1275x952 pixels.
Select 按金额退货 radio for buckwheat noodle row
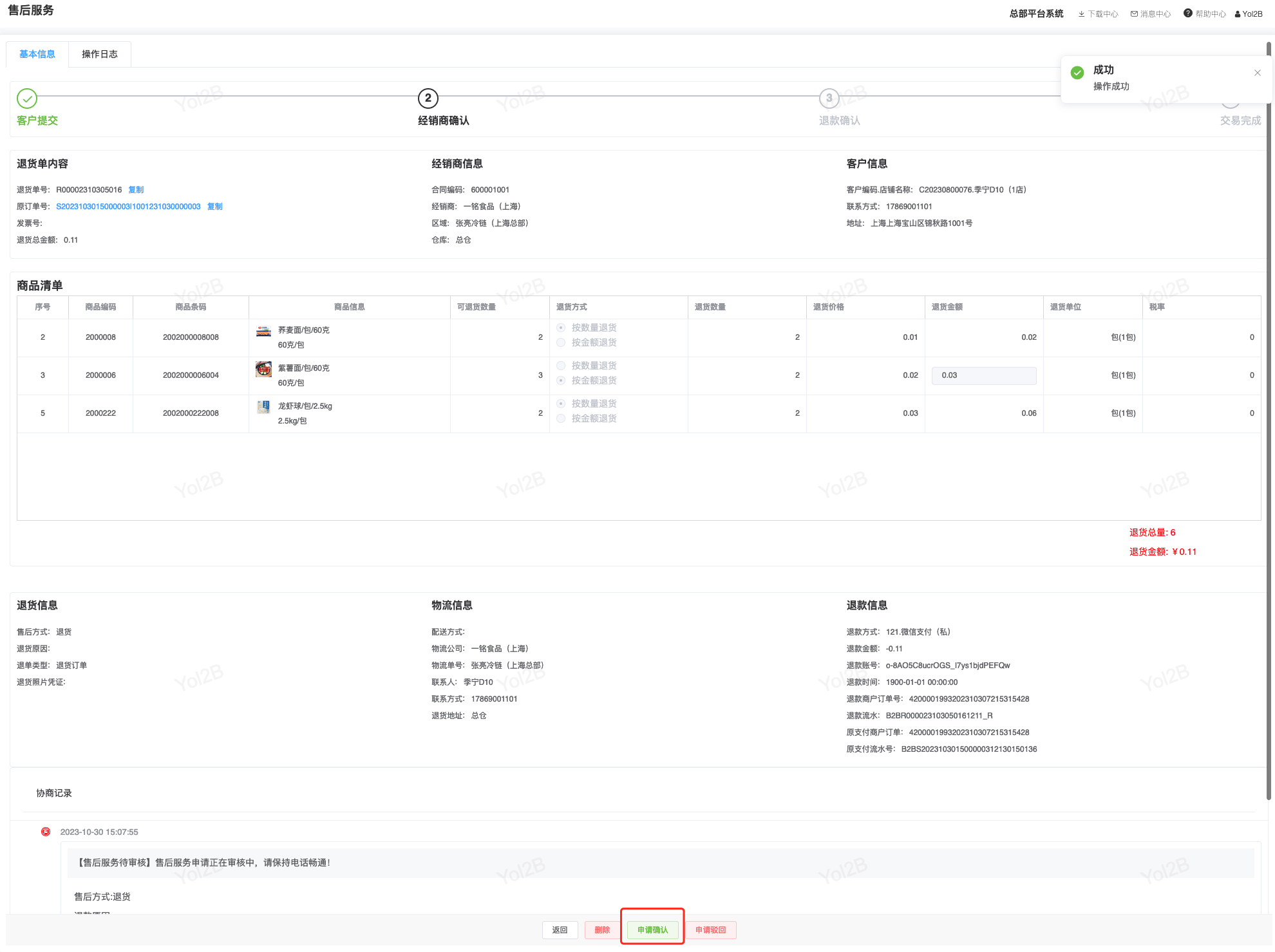coord(561,342)
